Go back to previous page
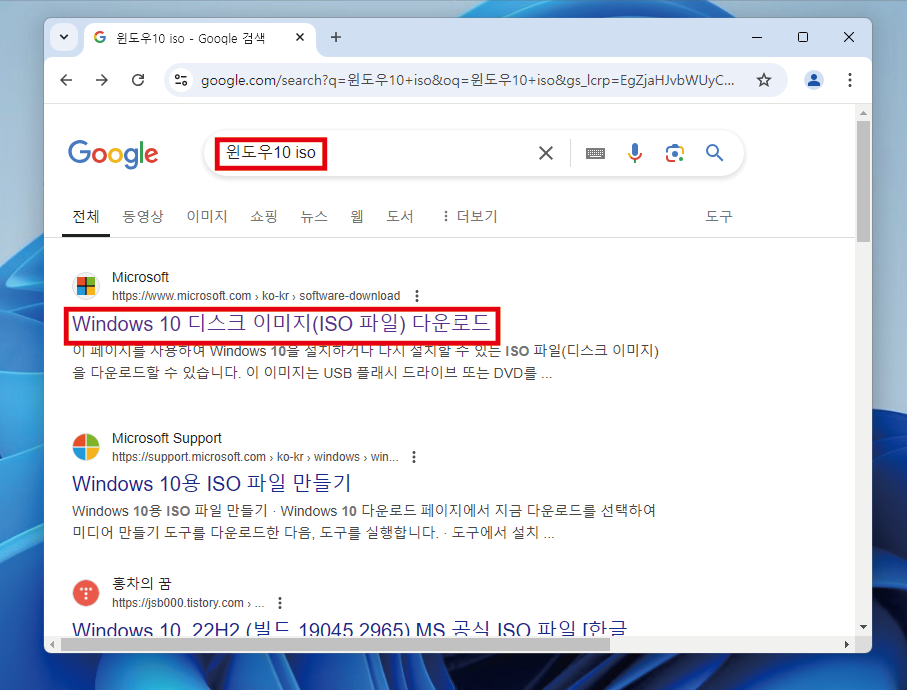The image size is (907, 690). coord(67,80)
